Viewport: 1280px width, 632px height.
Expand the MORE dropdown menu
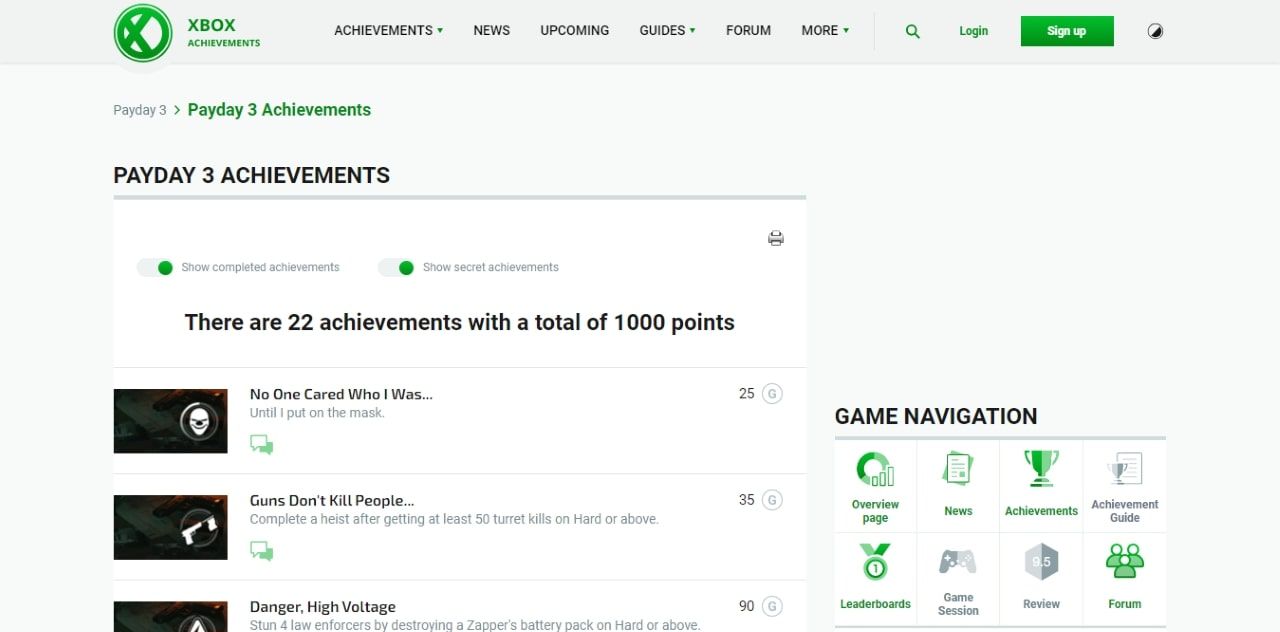click(x=825, y=30)
